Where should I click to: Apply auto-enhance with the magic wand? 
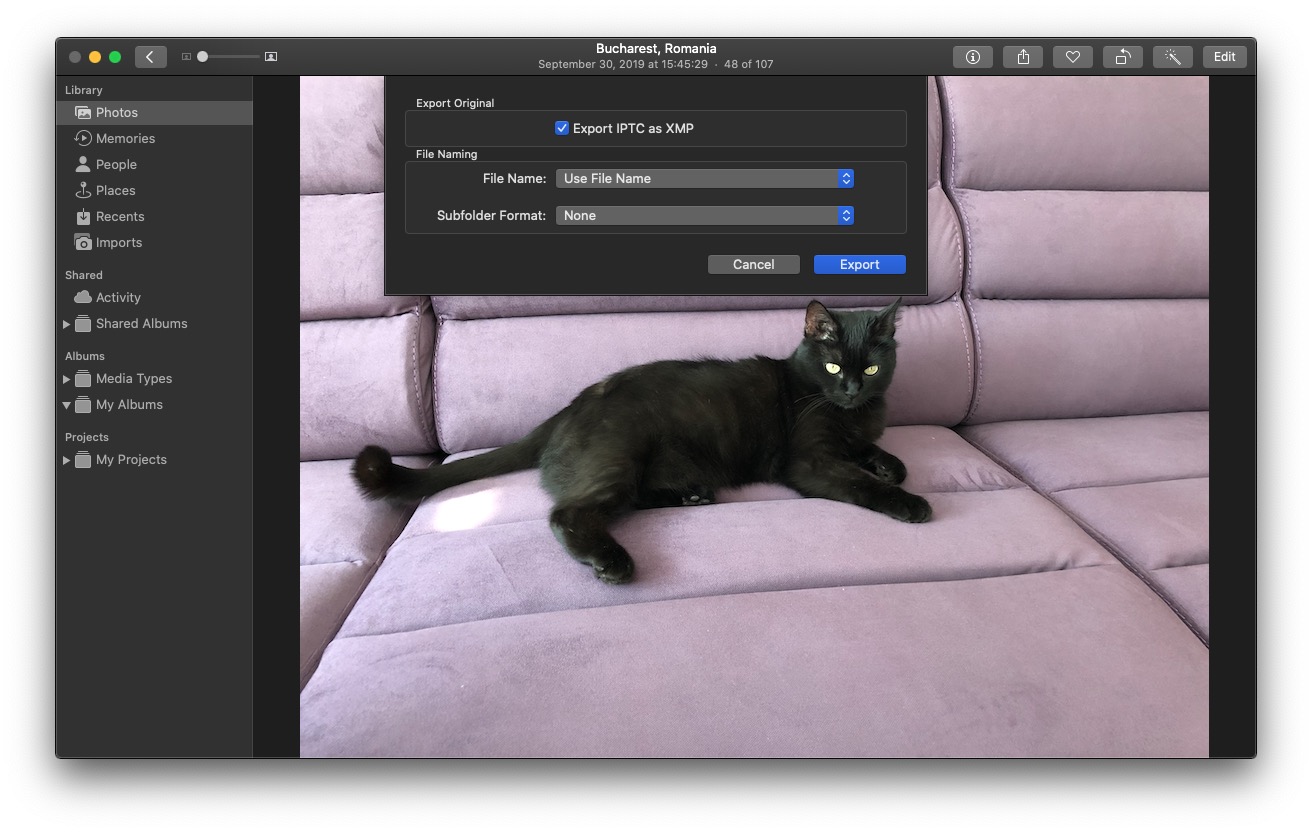pos(1172,57)
